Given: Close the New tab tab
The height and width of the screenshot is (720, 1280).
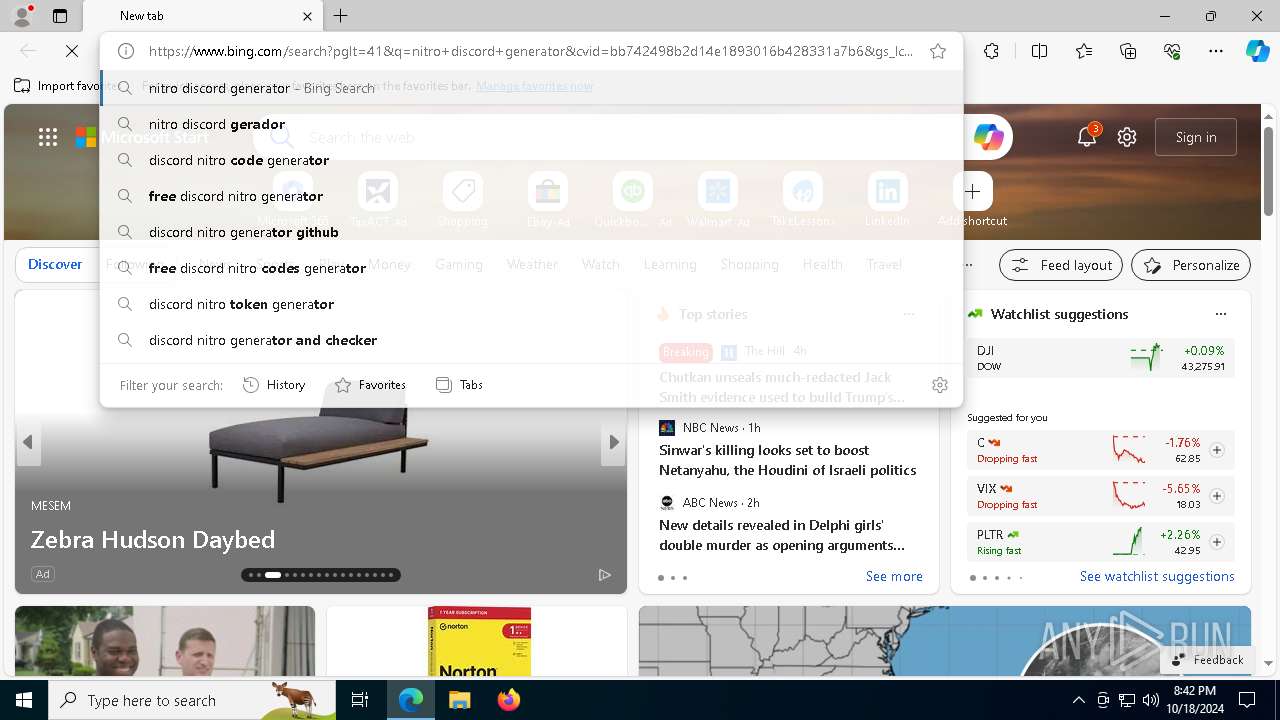Looking at the screenshot, I should [x=307, y=16].
